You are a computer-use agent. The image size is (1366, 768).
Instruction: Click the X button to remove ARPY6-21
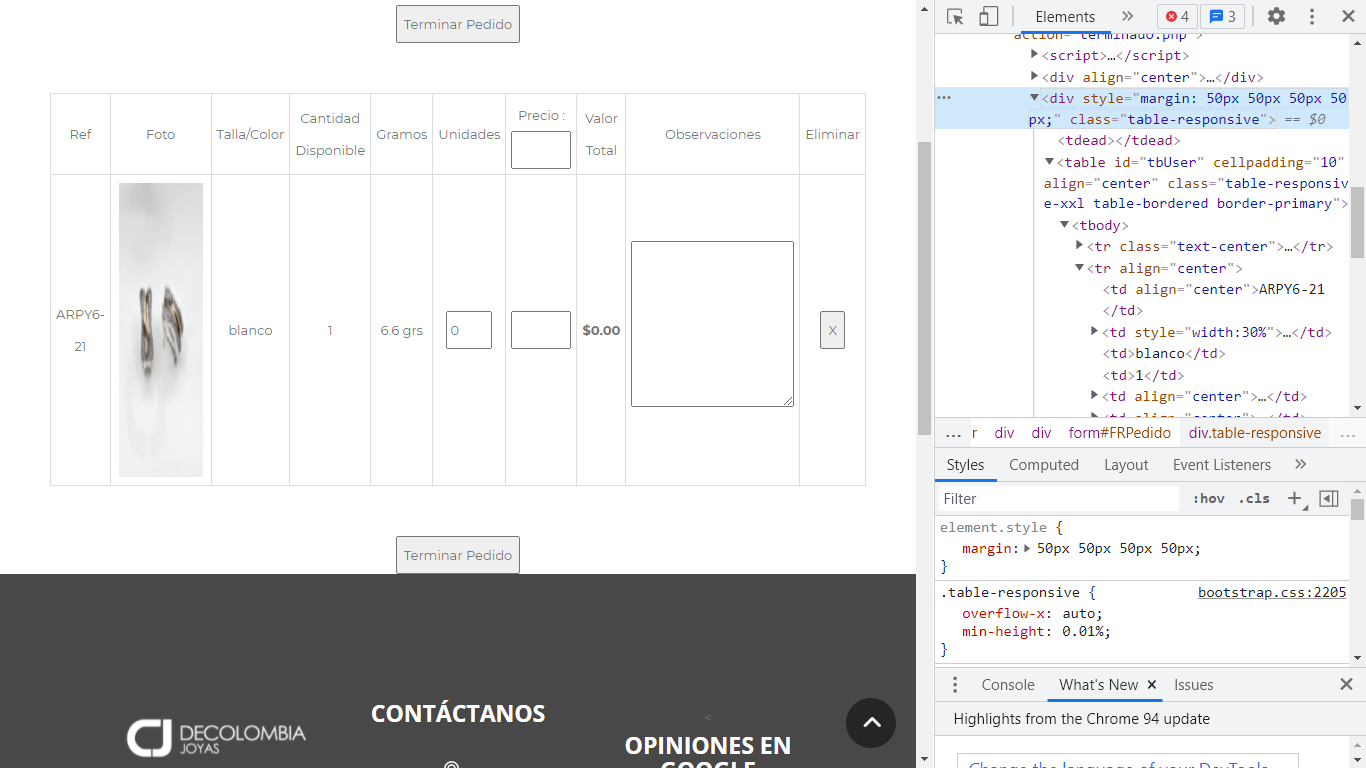point(832,330)
